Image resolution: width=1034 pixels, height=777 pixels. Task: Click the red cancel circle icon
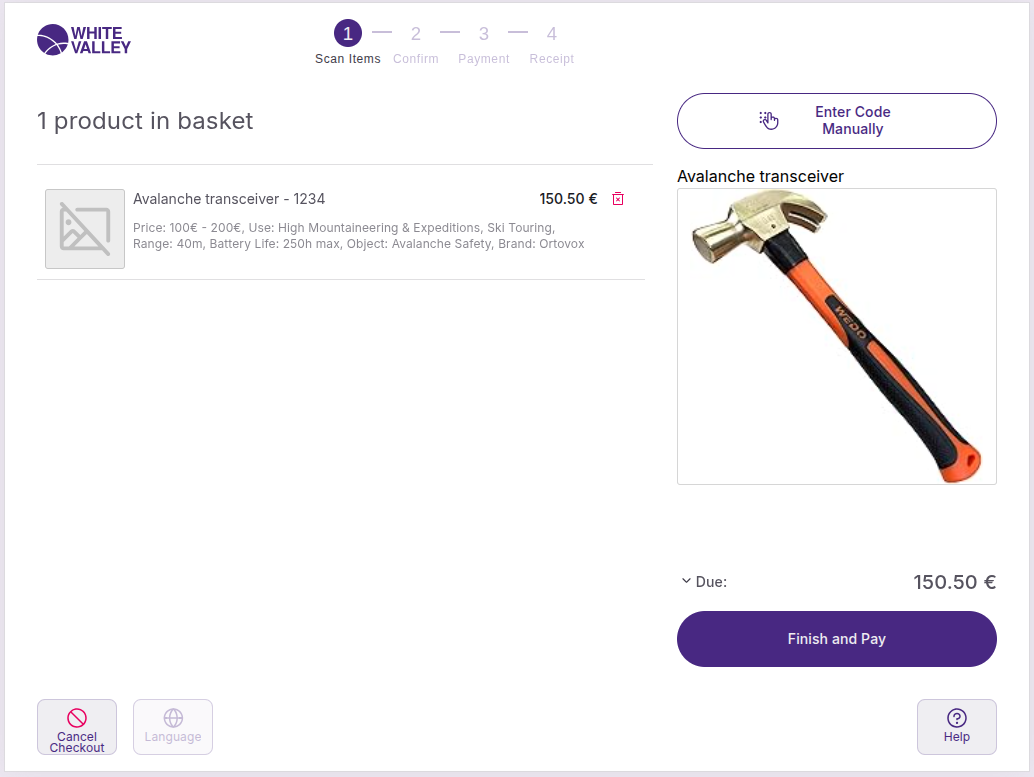pos(77,717)
